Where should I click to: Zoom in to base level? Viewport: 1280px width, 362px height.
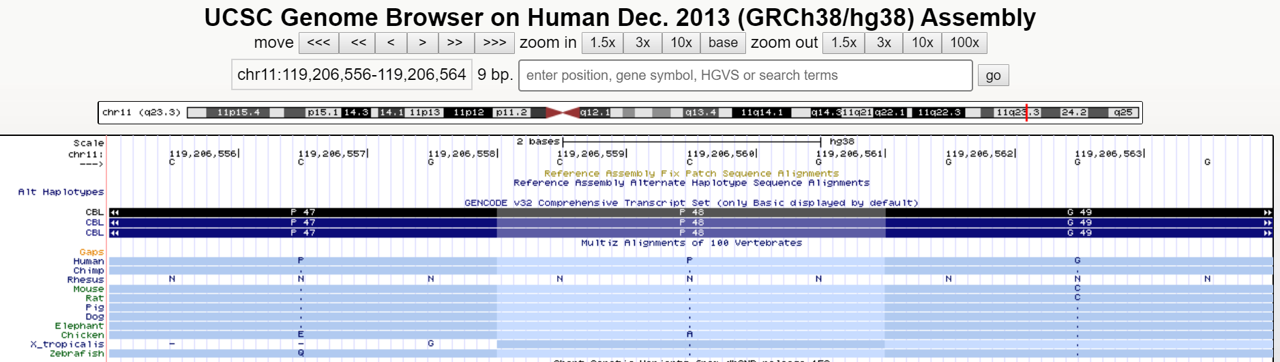(x=723, y=43)
